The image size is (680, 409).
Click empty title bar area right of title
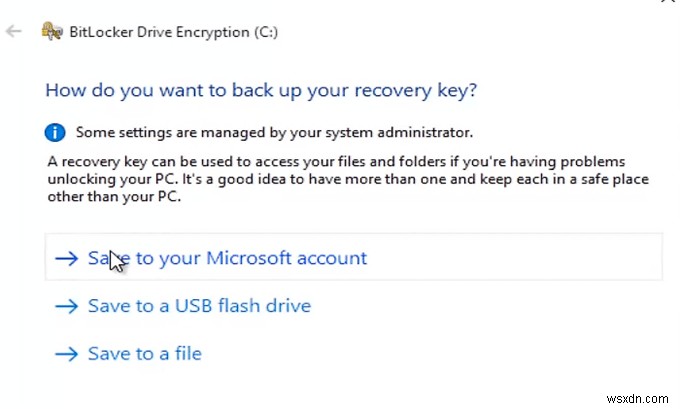450,32
